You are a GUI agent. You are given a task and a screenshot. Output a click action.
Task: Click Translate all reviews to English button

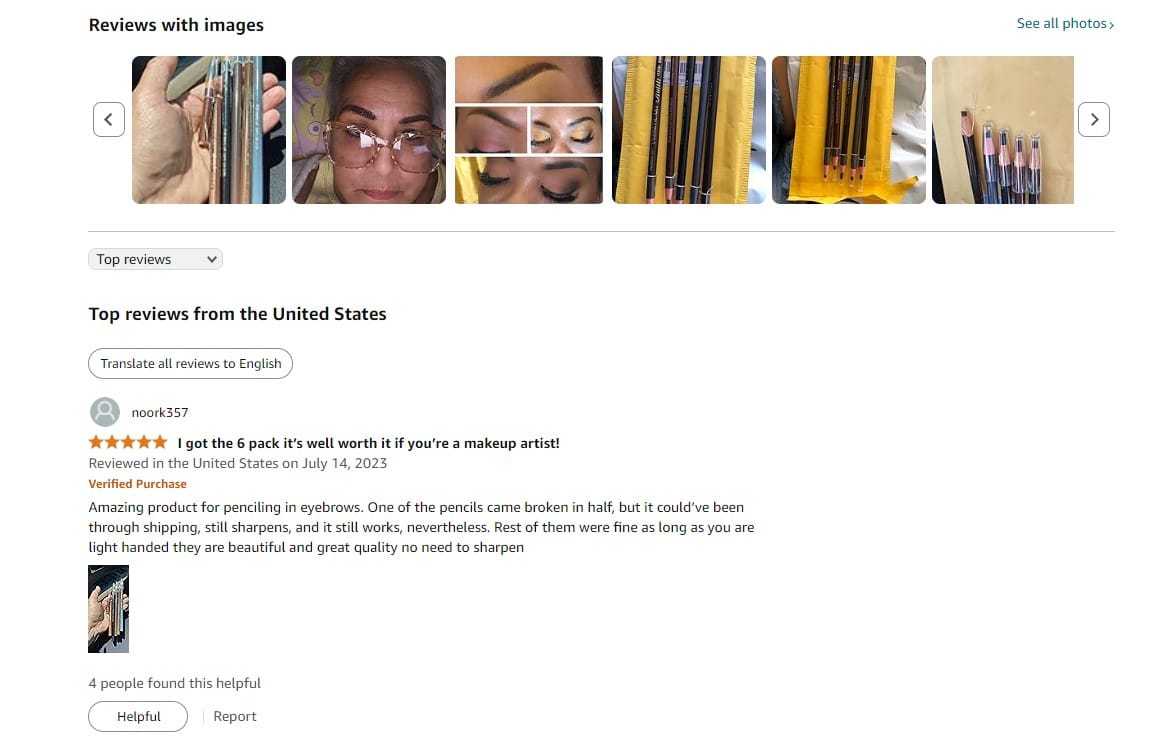point(190,364)
